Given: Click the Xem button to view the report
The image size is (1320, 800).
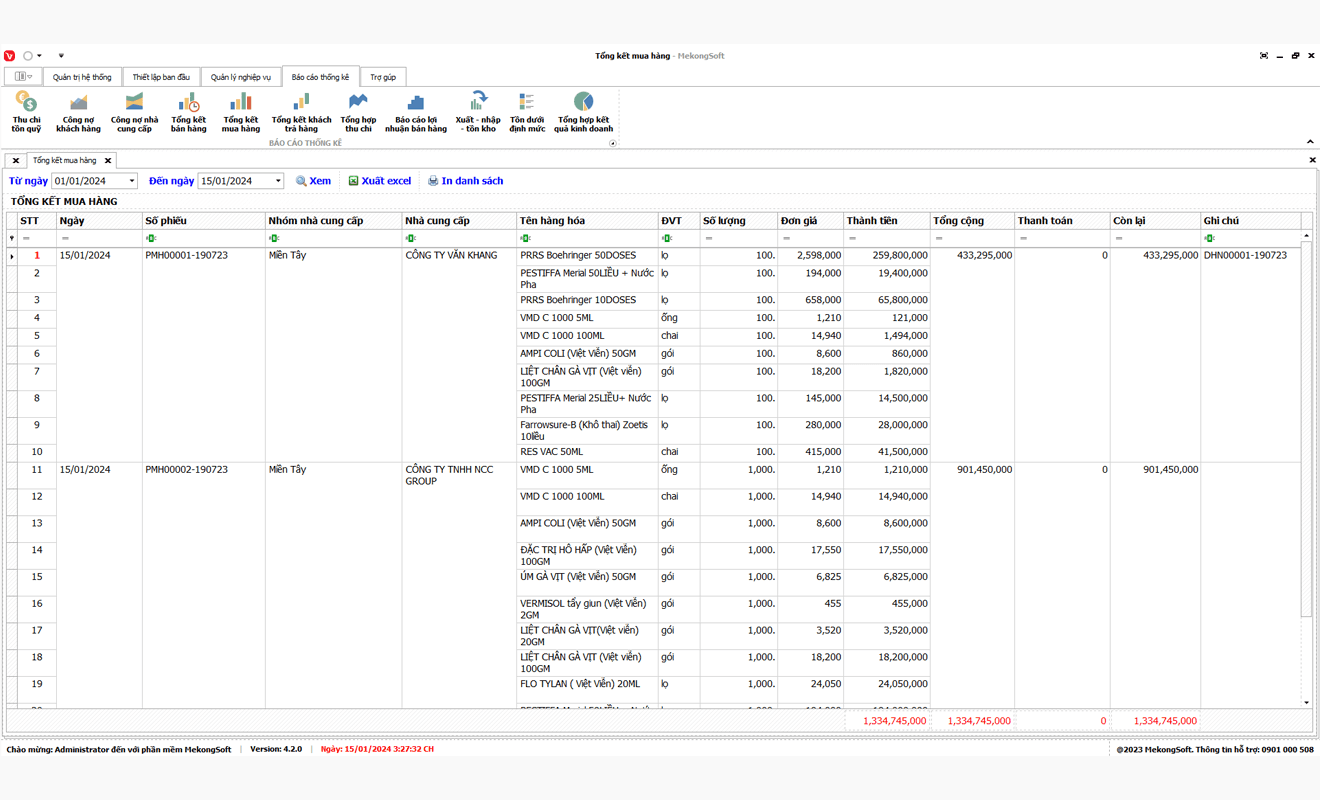Looking at the screenshot, I should tap(313, 181).
